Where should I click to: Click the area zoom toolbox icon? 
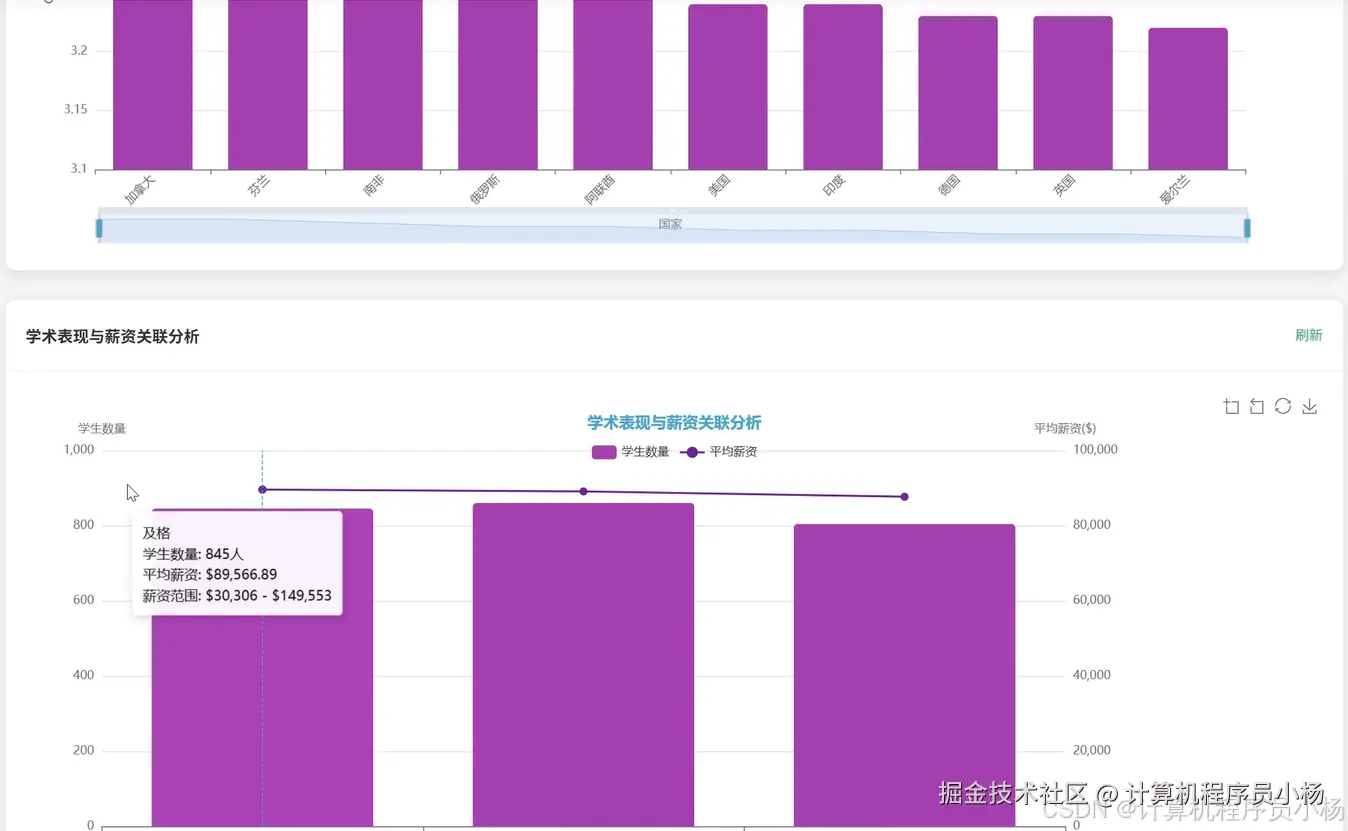[1231, 406]
